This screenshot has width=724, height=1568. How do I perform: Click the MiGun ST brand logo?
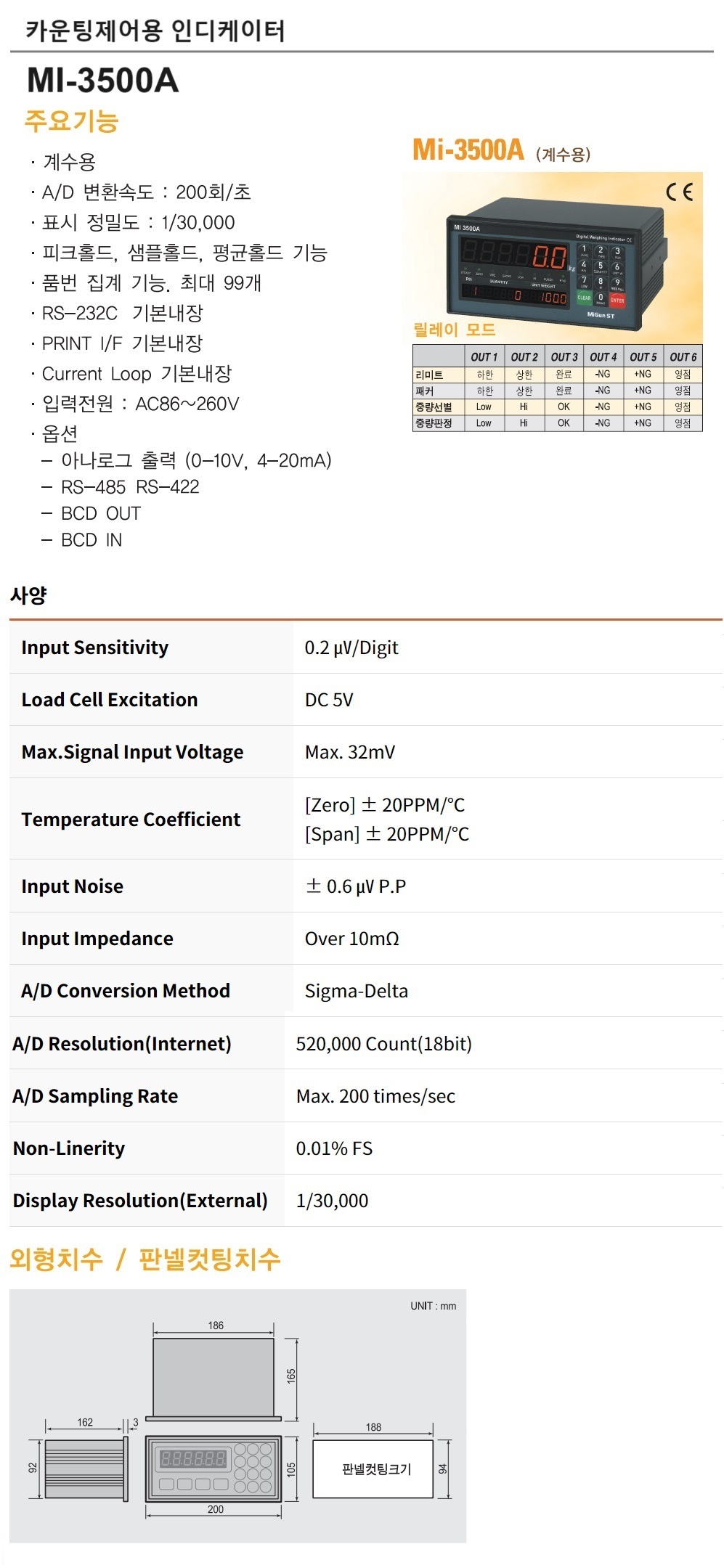coord(601,315)
